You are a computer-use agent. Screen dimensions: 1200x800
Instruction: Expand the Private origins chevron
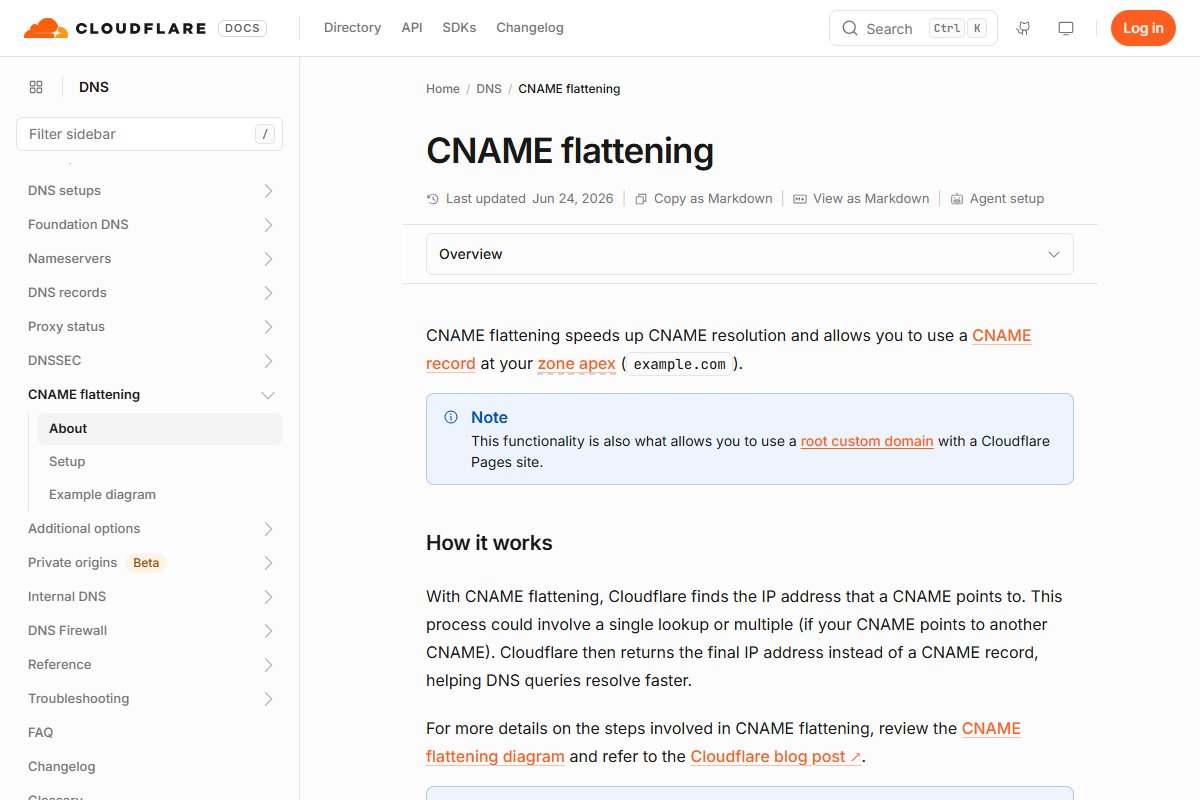tap(268, 562)
